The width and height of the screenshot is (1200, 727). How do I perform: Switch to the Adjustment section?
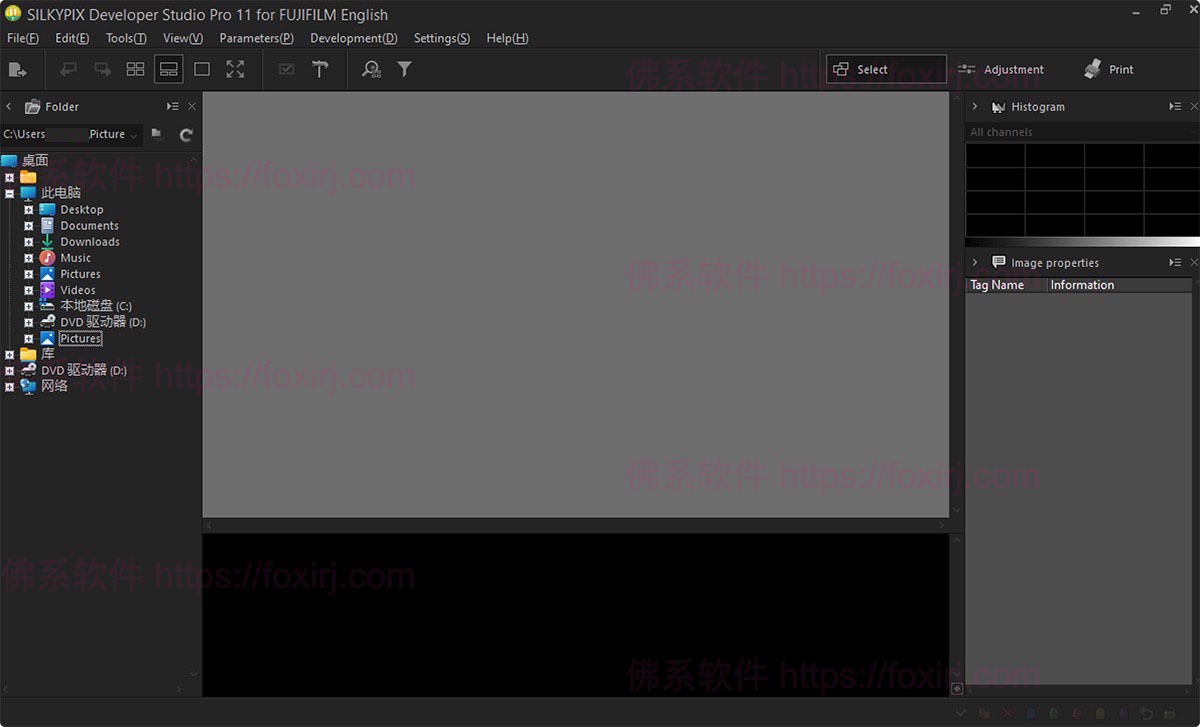[1001, 69]
